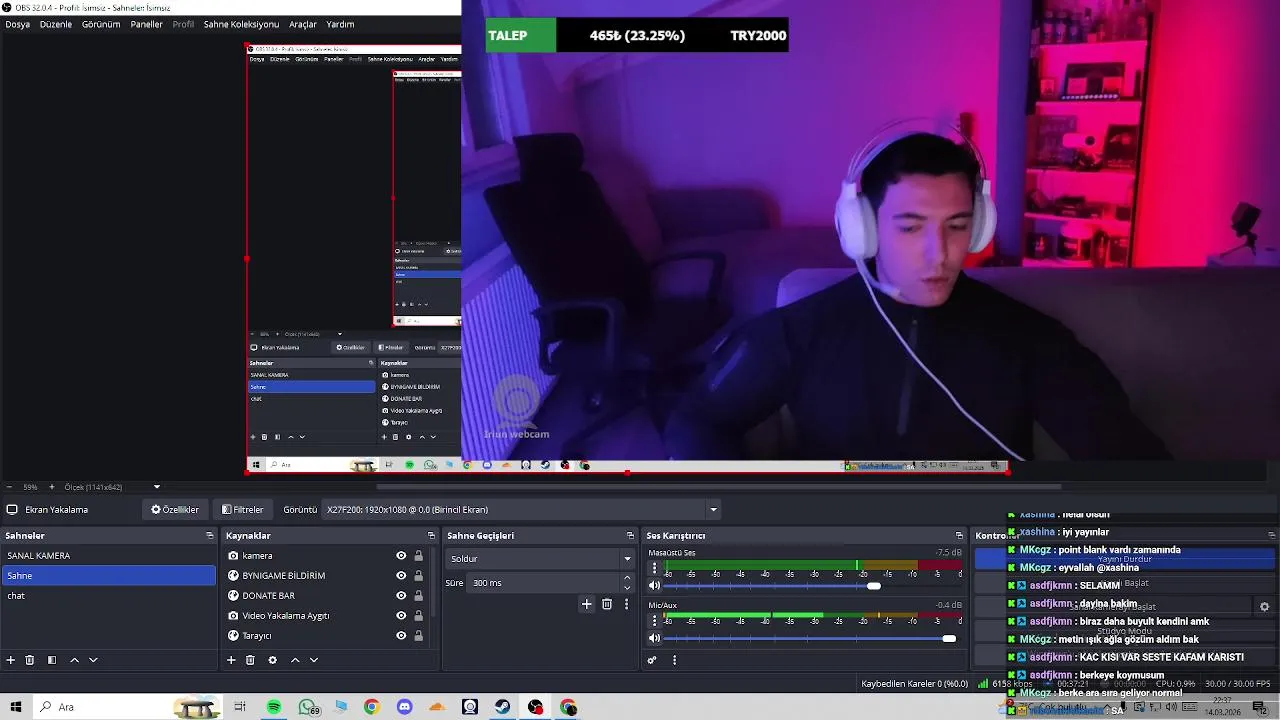Open the Windows Start menu
Image resolution: width=1280 pixels, height=720 pixels.
(16, 707)
